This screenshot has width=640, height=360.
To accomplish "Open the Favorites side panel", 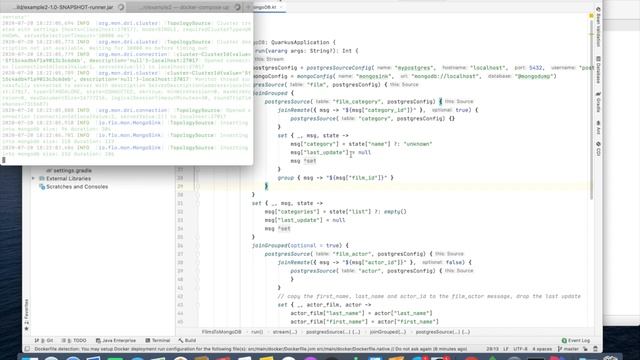I will [x=27, y=314].
